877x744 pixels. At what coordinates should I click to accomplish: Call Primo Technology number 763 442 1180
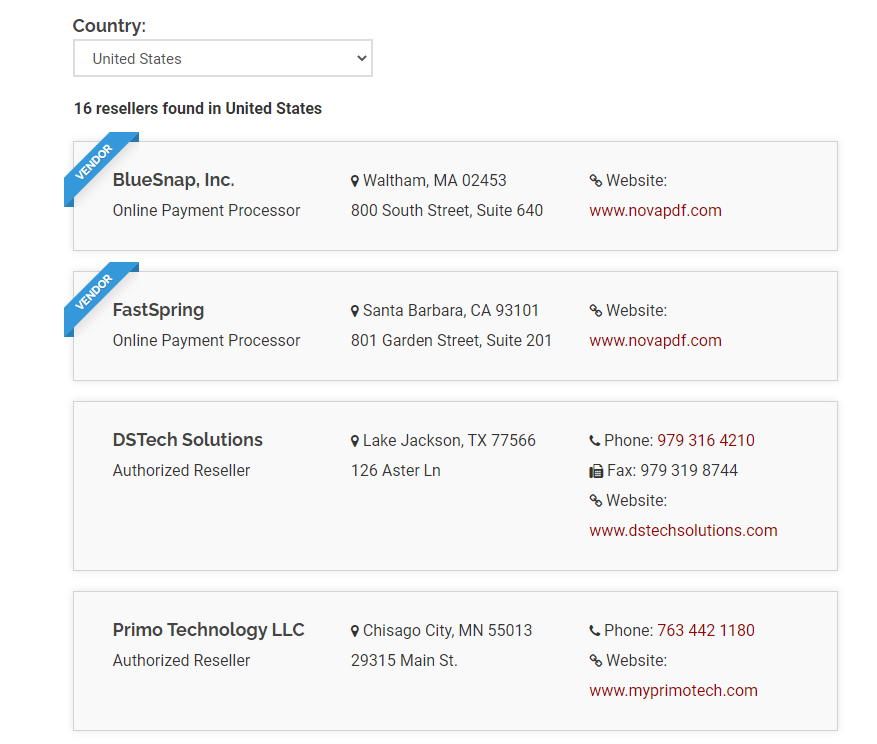pos(705,630)
